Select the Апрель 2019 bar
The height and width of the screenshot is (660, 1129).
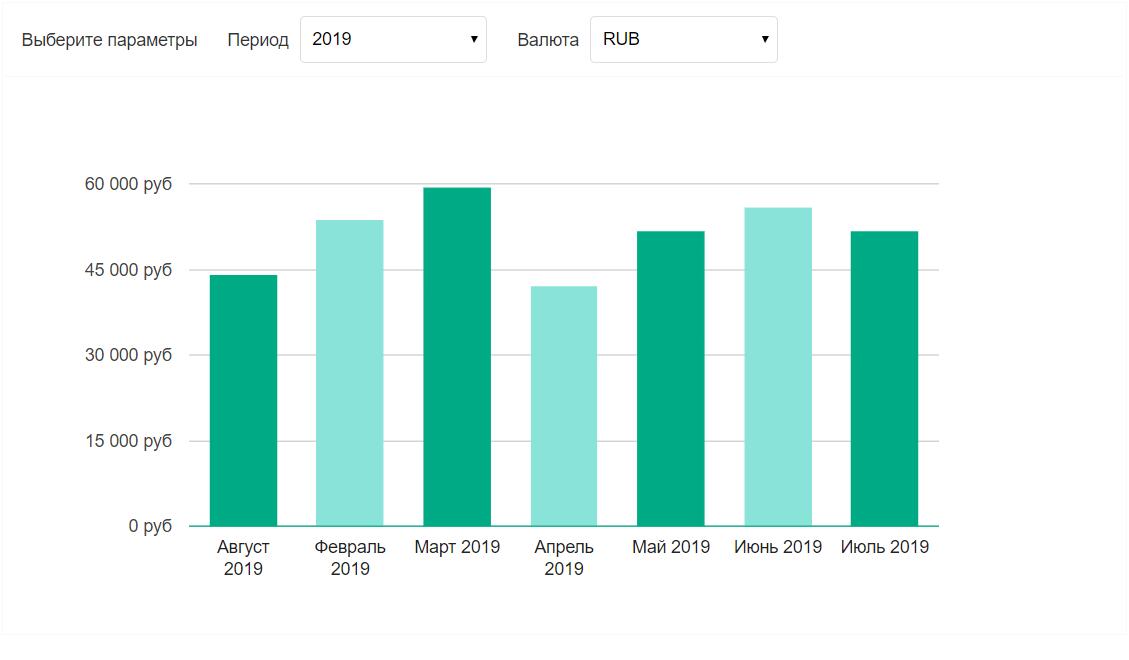click(x=565, y=405)
